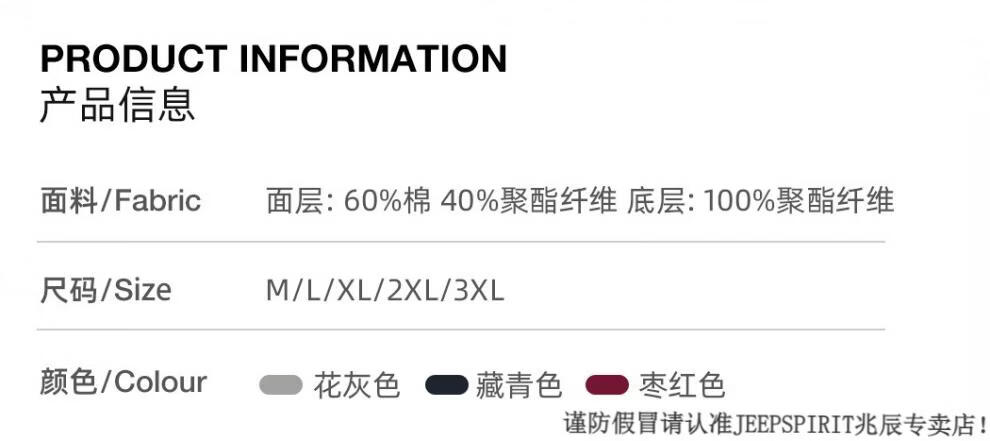Screen dimensions: 990x441
Task: Pick the navy 藏青色 color swatch
Action: coord(446,385)
